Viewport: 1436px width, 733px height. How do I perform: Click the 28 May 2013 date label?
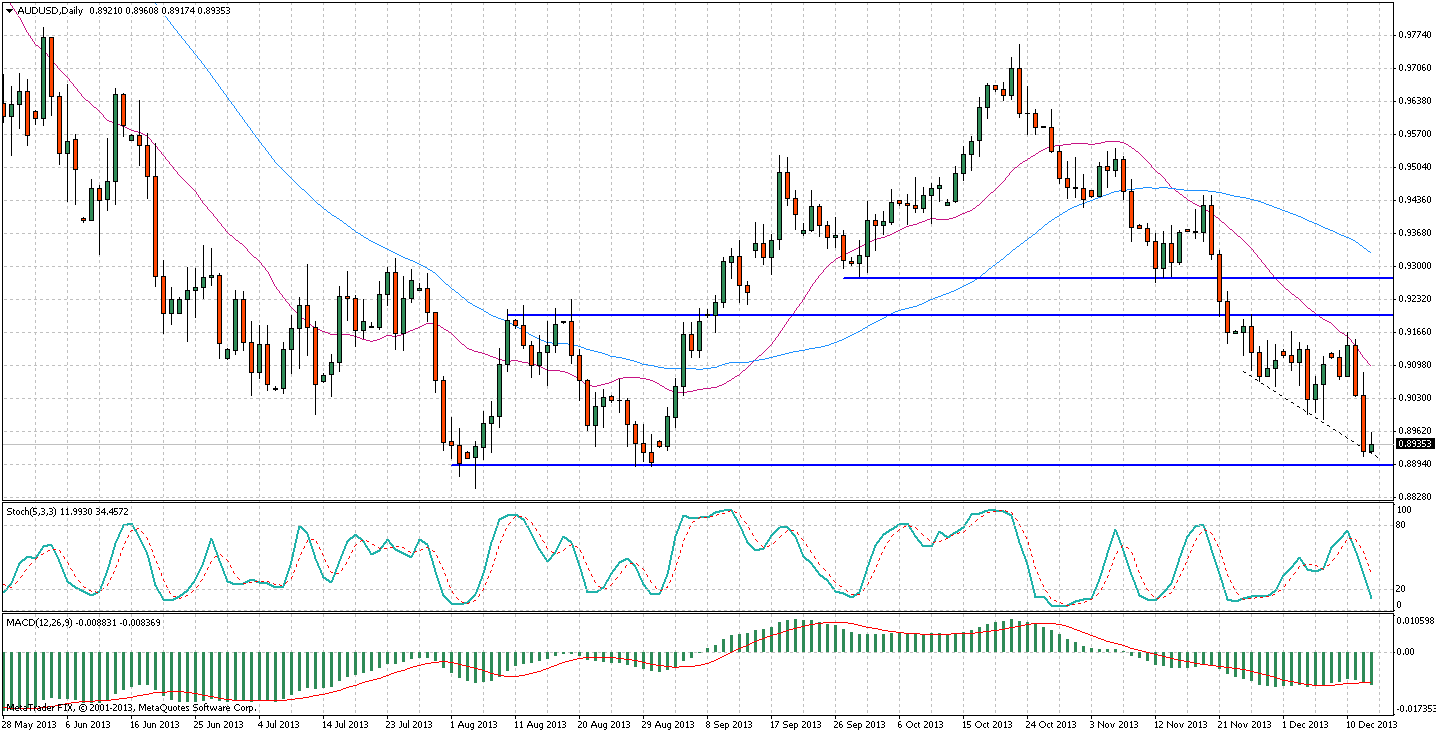(30, 723)
